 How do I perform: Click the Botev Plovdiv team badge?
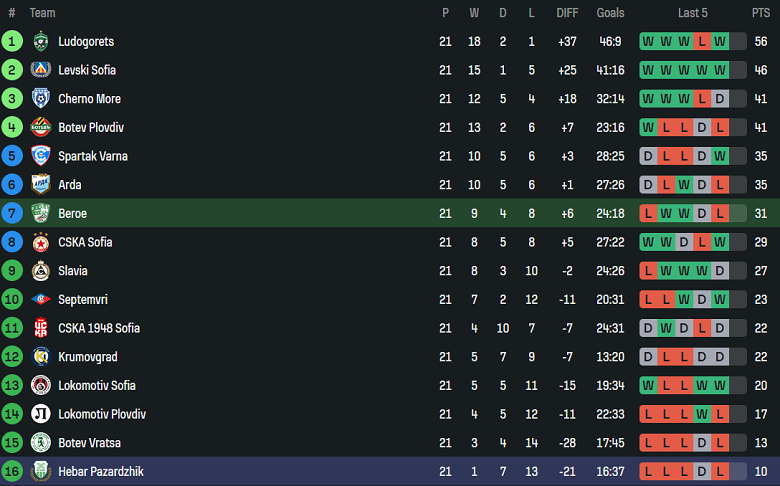coord(41,128)
